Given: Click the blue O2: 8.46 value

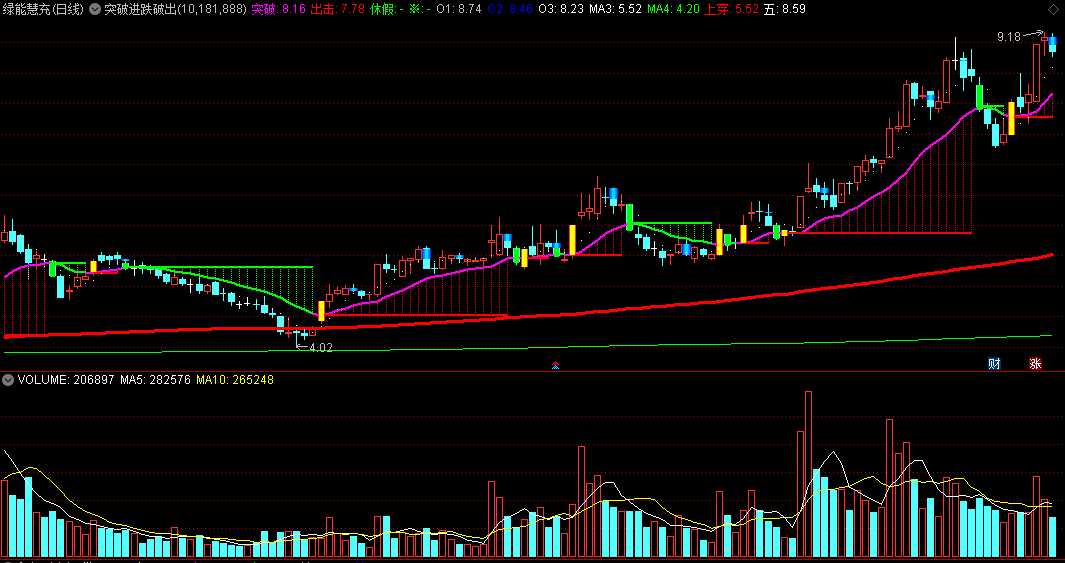Looking at the screenshot, I should click(509, 10).
